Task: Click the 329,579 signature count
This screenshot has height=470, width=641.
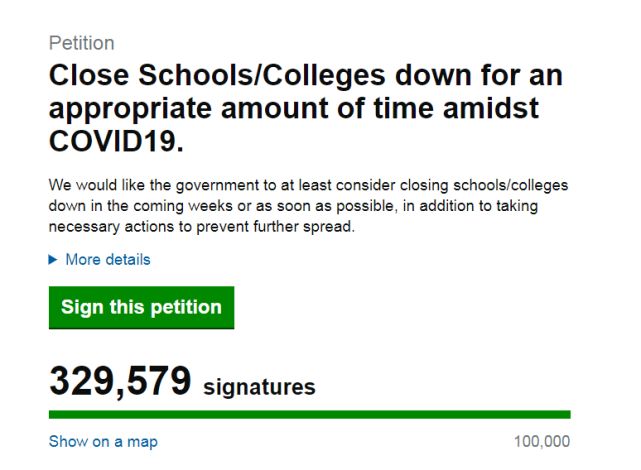Action: pos(120,382)
